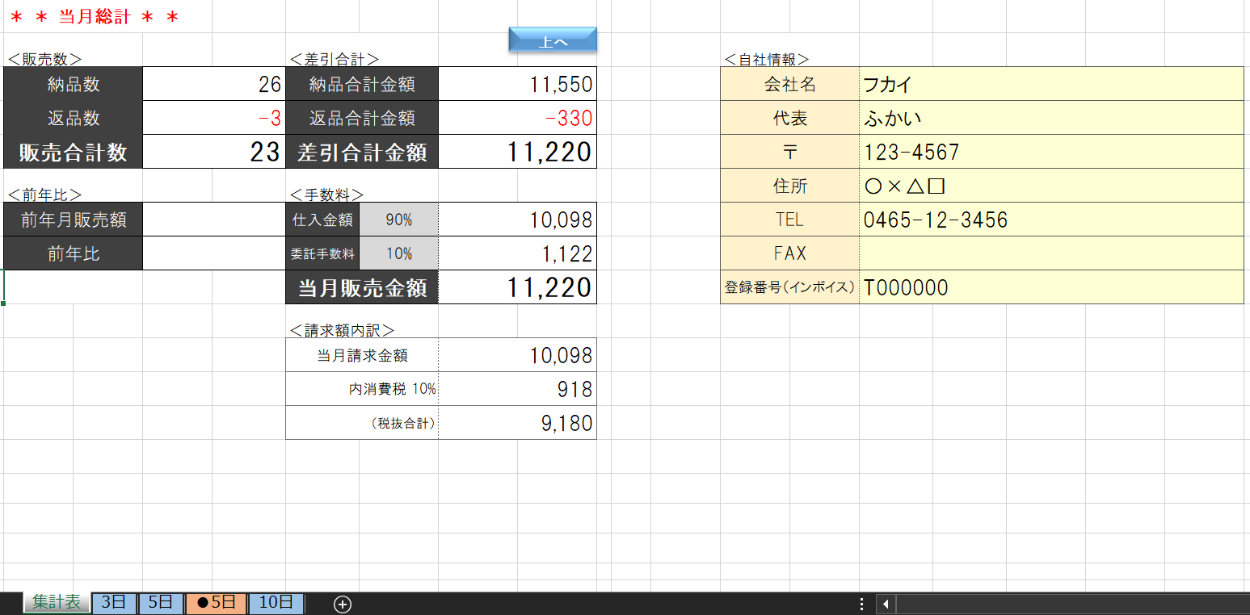The image size is (1250, 615).
Task: Select the blue 5日 sheet tab
Action: tap(161, 602)
